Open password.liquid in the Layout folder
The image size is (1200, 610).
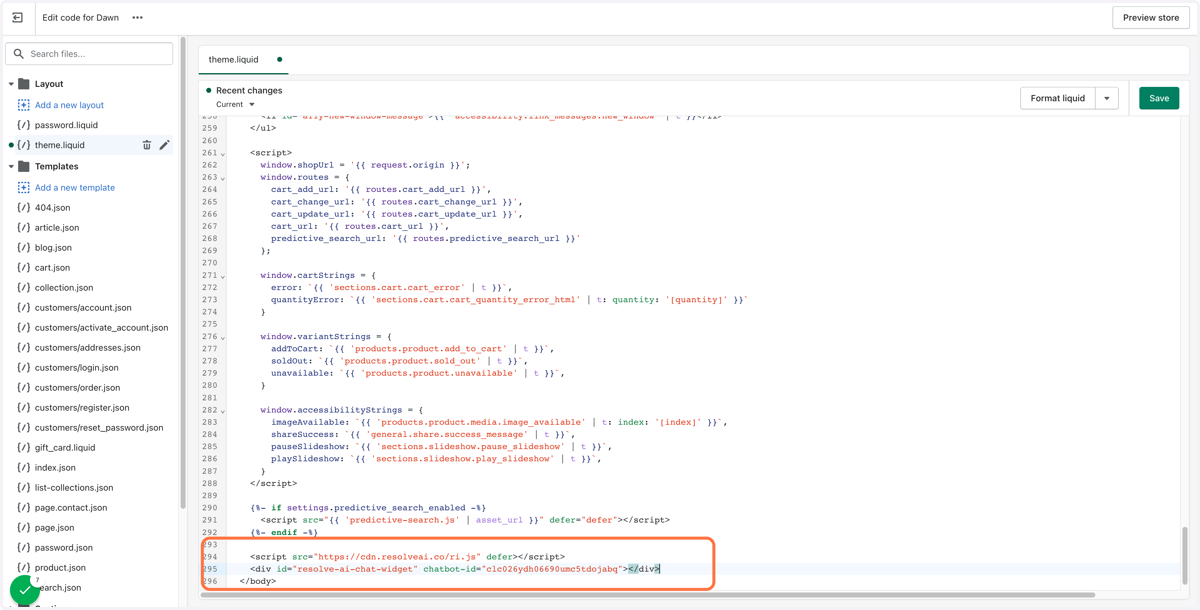(x=66, y=125)
